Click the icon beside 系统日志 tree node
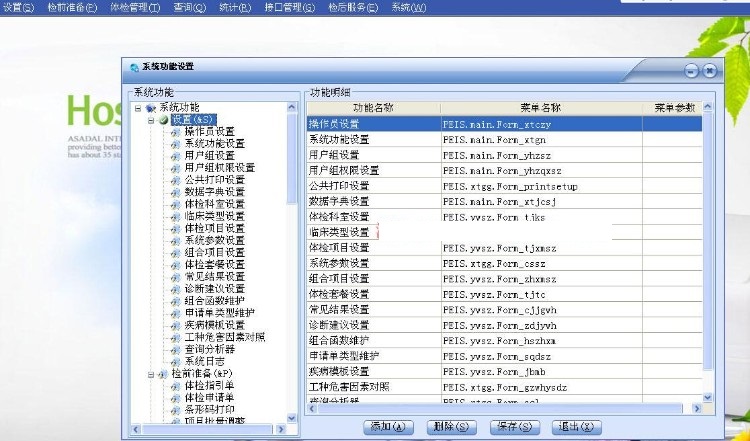This screenshot has height=441, width=750. coord(176,362)
